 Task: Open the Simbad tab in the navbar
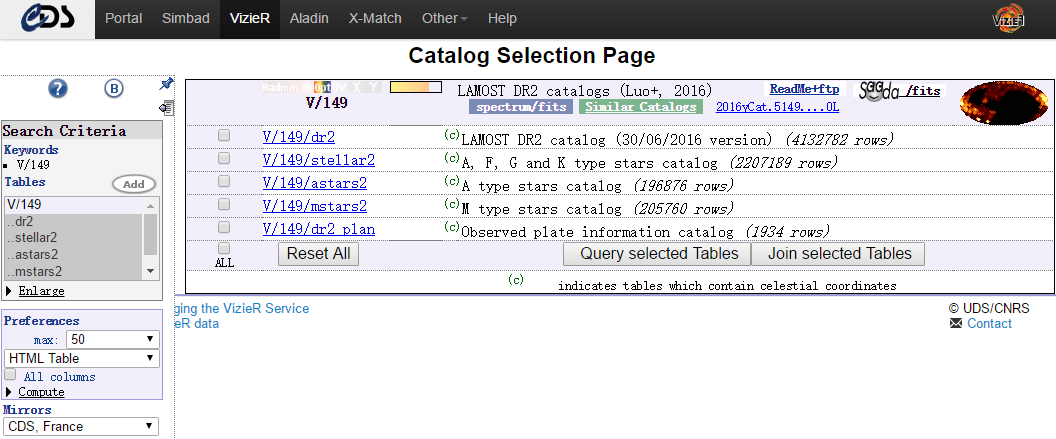pos(186,18)
